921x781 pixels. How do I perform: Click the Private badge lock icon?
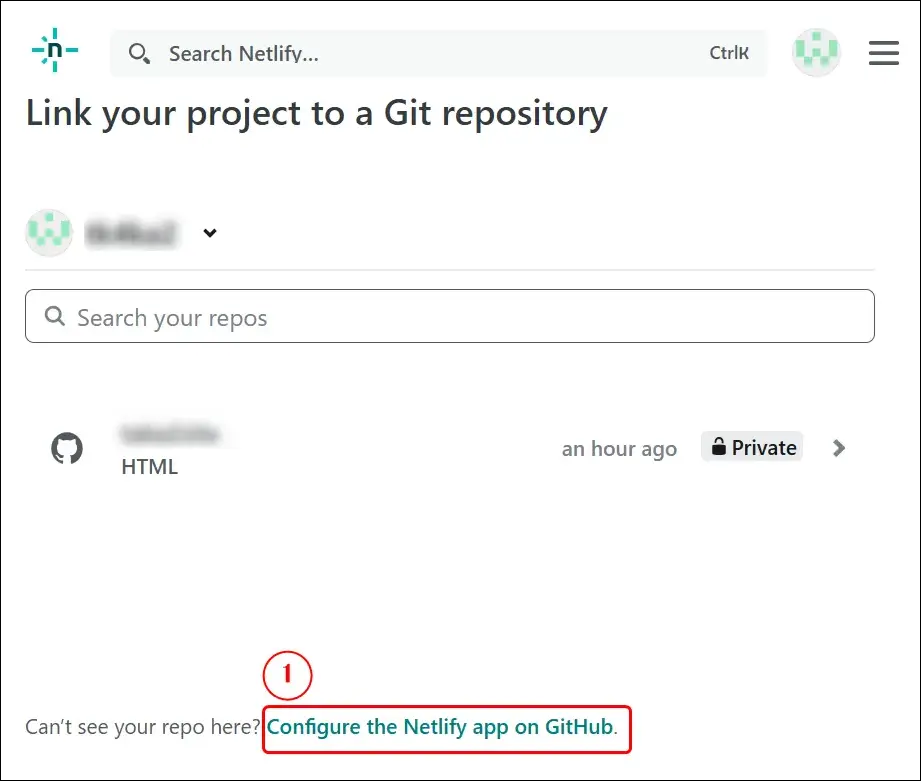[x=718, y=448]
